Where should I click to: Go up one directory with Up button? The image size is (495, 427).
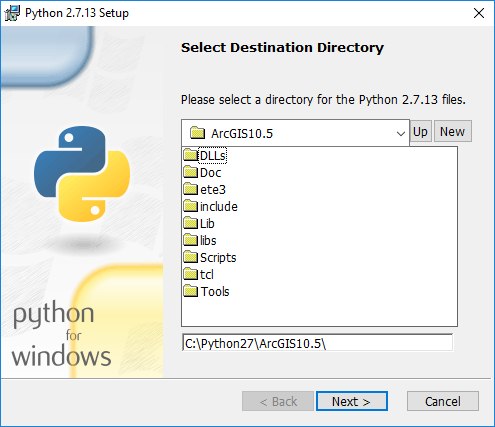coord(421,131)
